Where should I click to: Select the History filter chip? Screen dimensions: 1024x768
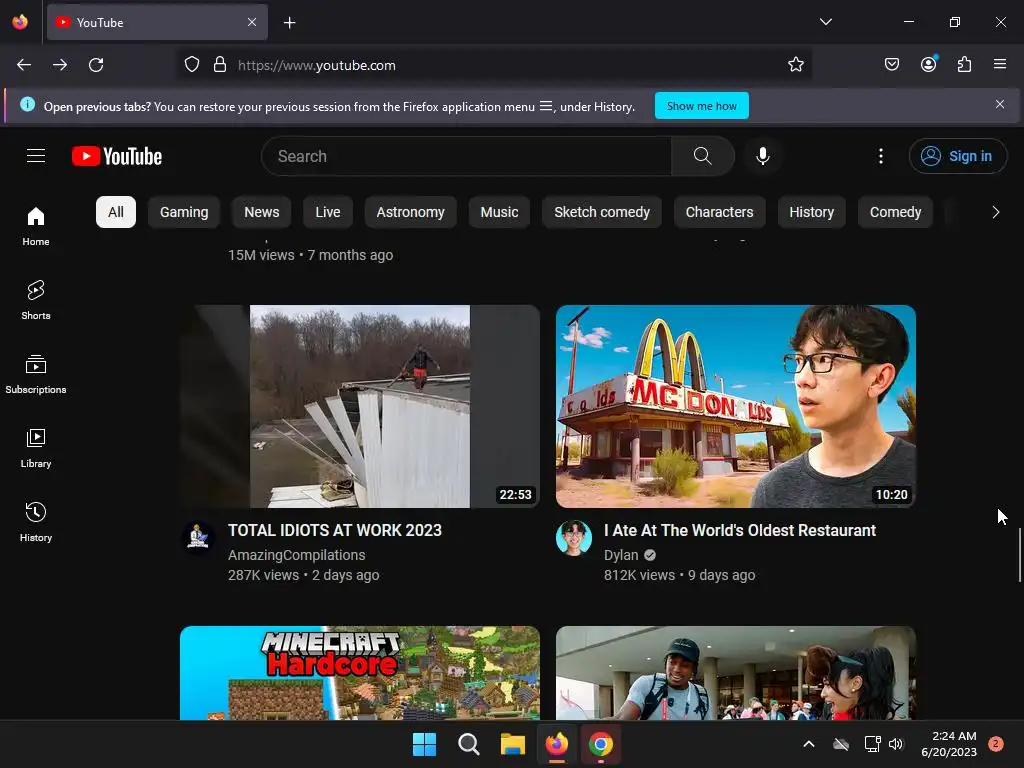click(x=812, y=212)
